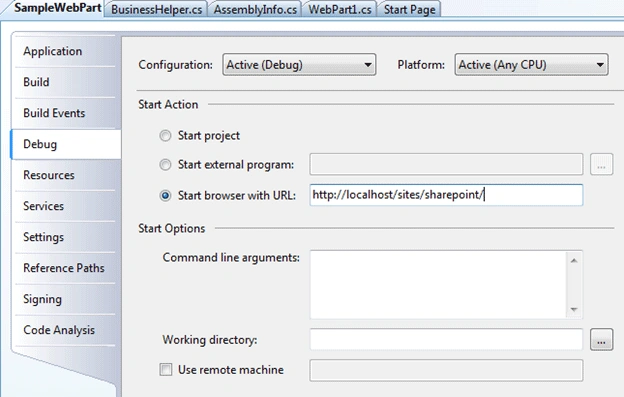This screenshot has height=397, width=624.
Task: Open the Services properties page
Action: click(x=66, y=206)
